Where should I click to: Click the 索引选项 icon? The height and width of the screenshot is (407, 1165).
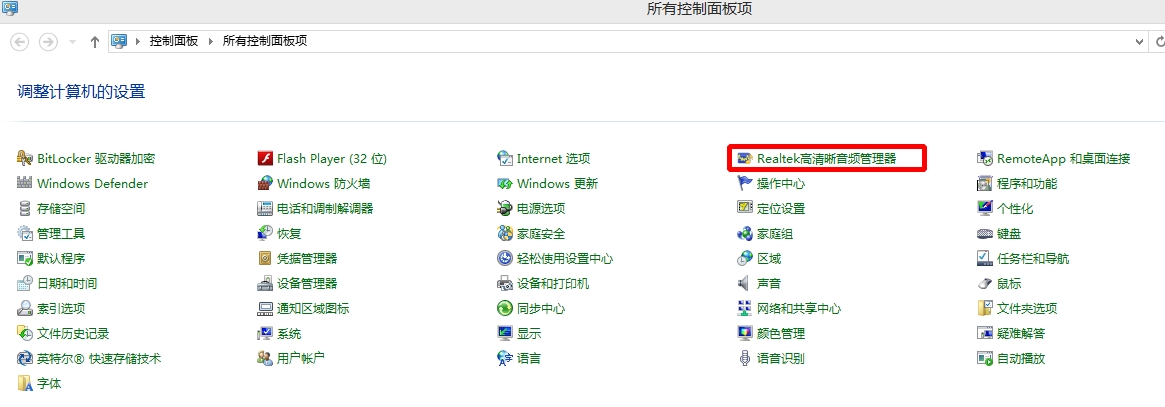point(25,309)
